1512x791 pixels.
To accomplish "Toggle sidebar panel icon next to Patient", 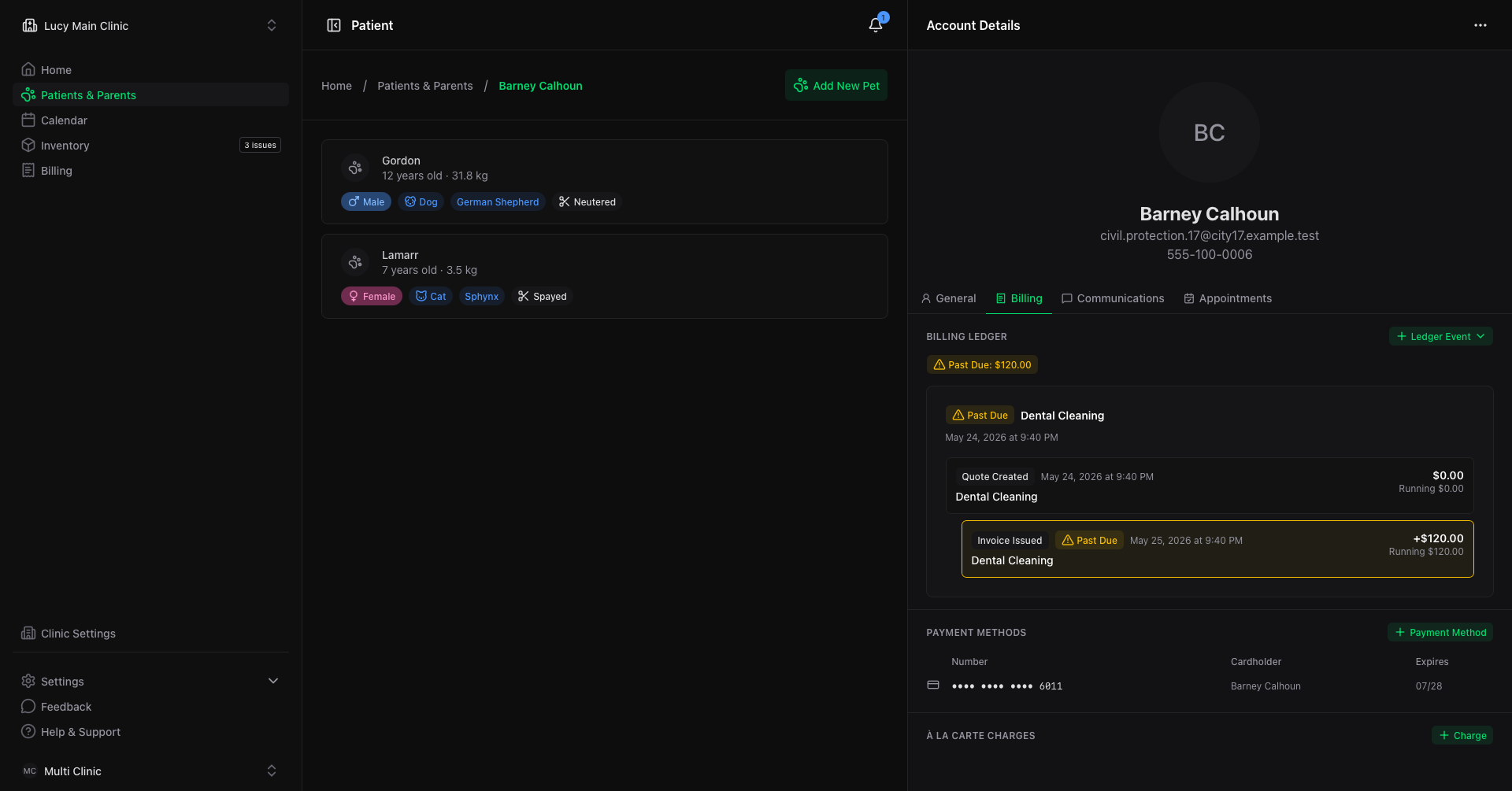I will [334, 25].
